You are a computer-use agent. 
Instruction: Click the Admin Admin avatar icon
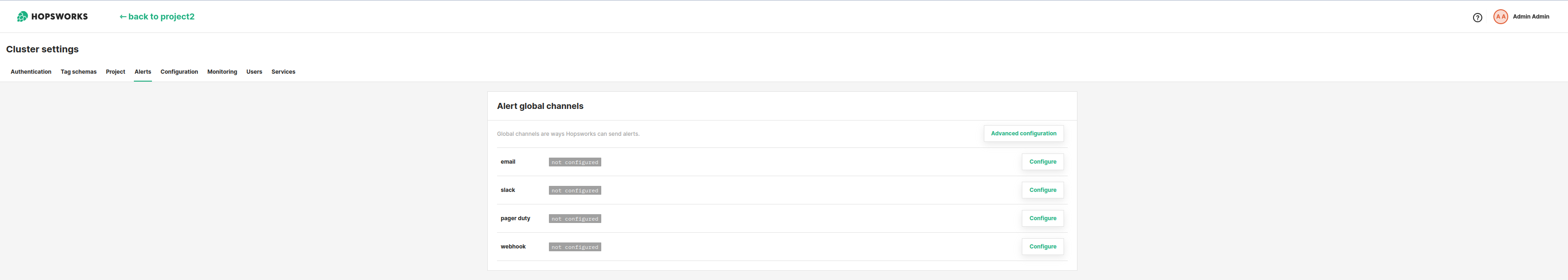pos(1500,16)
